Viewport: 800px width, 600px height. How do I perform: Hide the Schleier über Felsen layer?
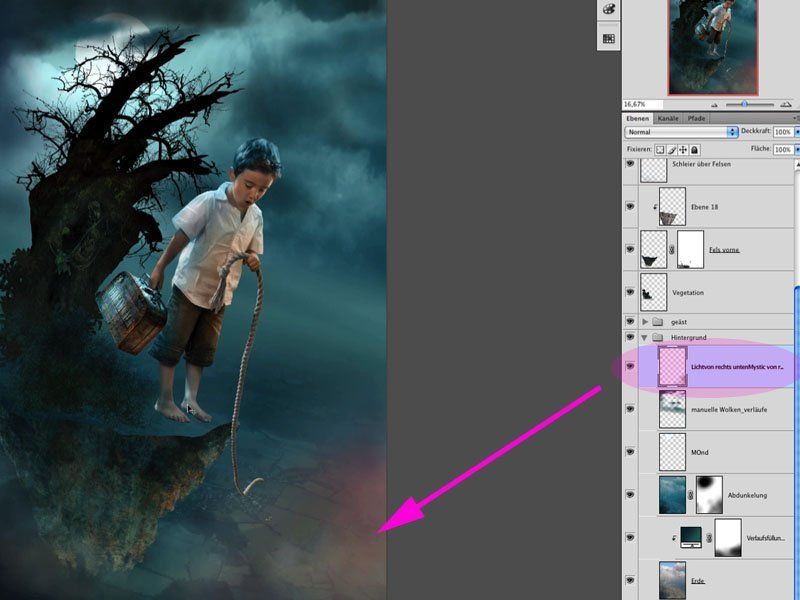coord(630,164)
